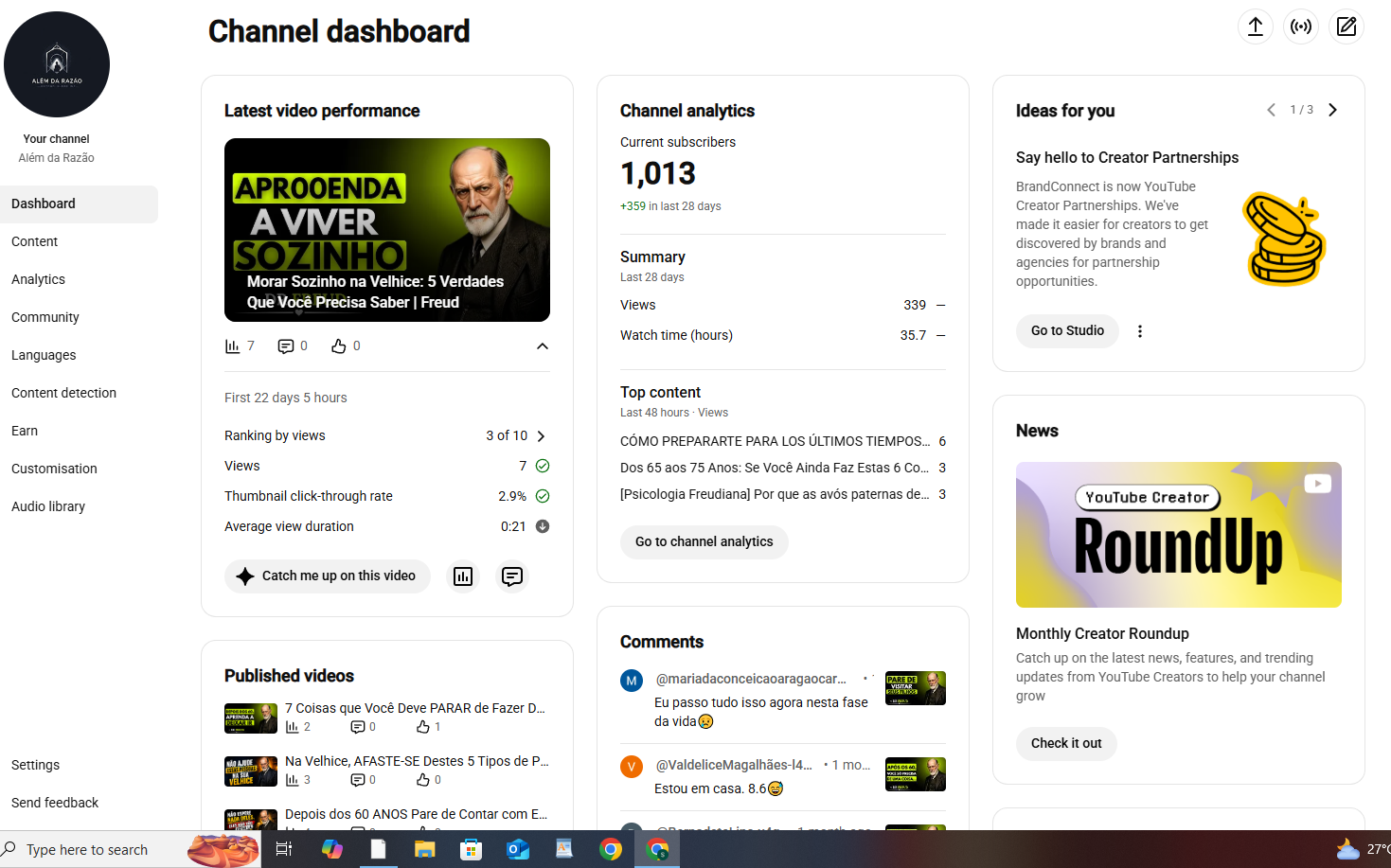Viewport: 1391px width, 868px height.
Task: Click green check icon in Views row
Action: pyautogui.click(x=543, y=466)
